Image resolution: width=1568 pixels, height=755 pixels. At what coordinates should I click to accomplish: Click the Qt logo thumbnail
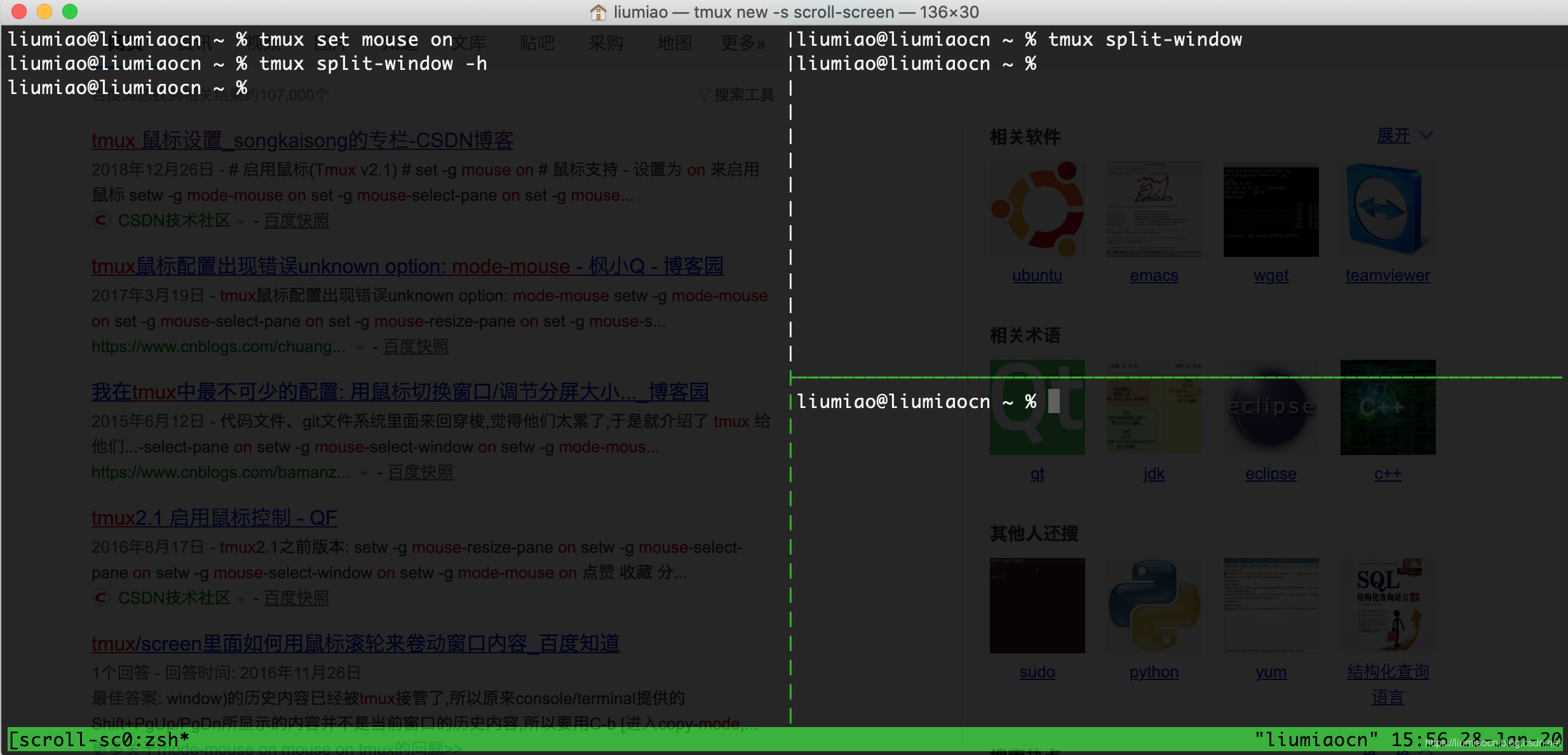tap(1037, 407)
